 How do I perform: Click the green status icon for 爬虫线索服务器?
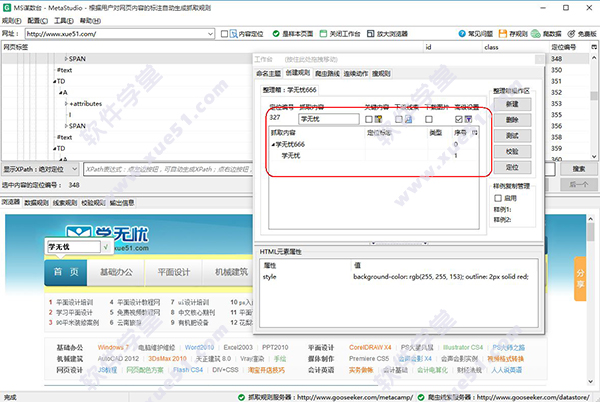(421, 397)
